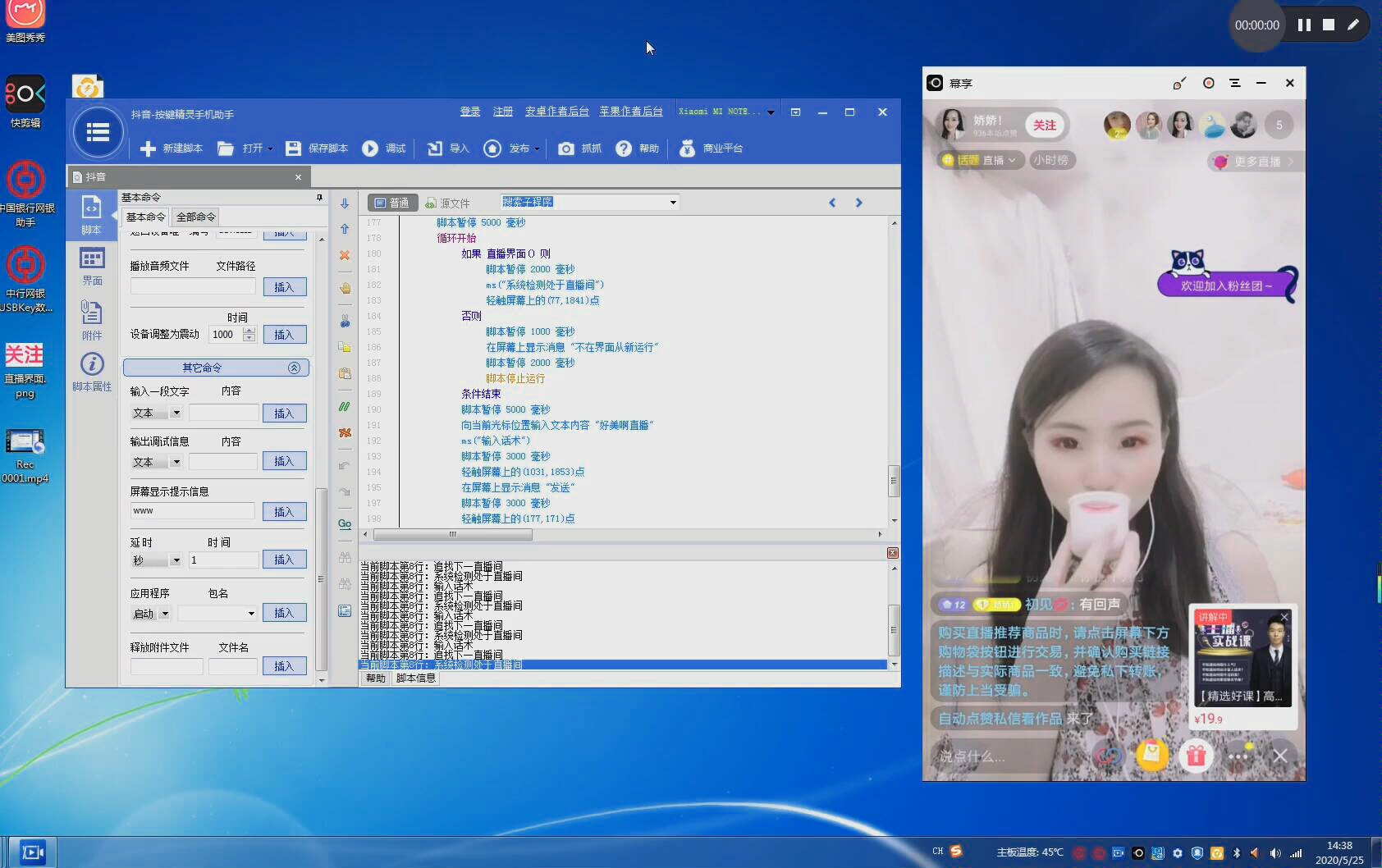The width and height of the screenshot is (1382, 868).
Task: Click the 注册 link
Action: (503, 112)
